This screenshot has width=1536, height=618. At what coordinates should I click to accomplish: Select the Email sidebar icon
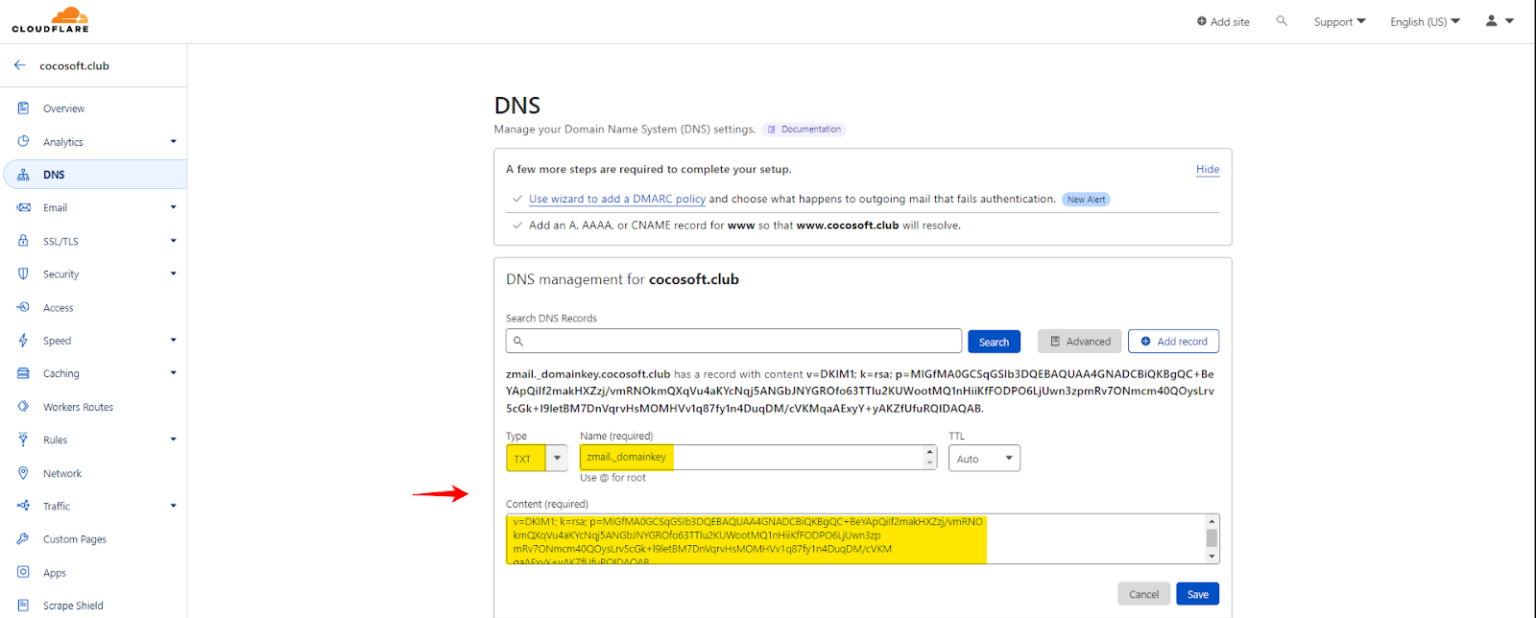(24, 207)
